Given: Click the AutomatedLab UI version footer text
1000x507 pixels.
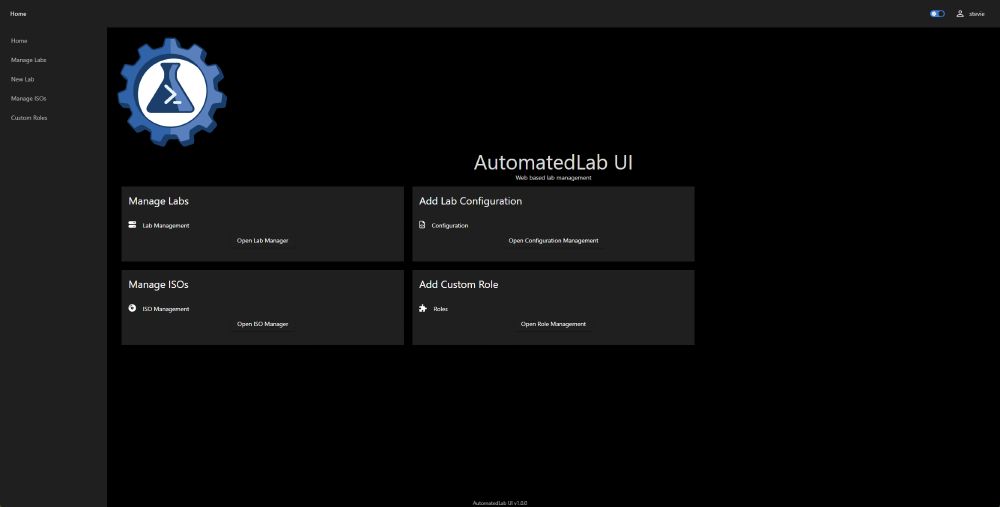Looking at the screenshot, I should coord(500,503).
